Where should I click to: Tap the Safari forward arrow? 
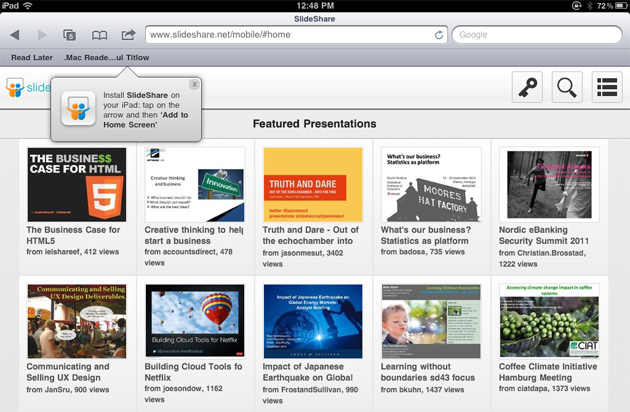[x=42, y=35]
